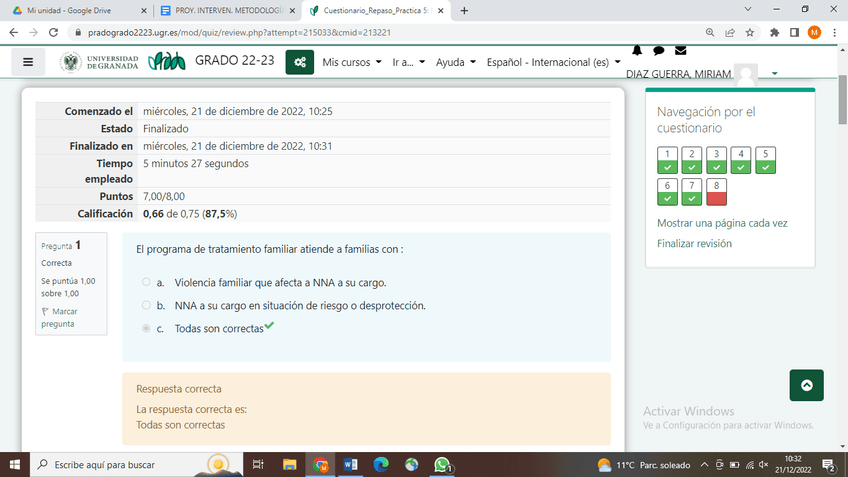Click Finalizar revisión link
The width and height of the screenshot is (848, 477).
click(x=694, y=243)
